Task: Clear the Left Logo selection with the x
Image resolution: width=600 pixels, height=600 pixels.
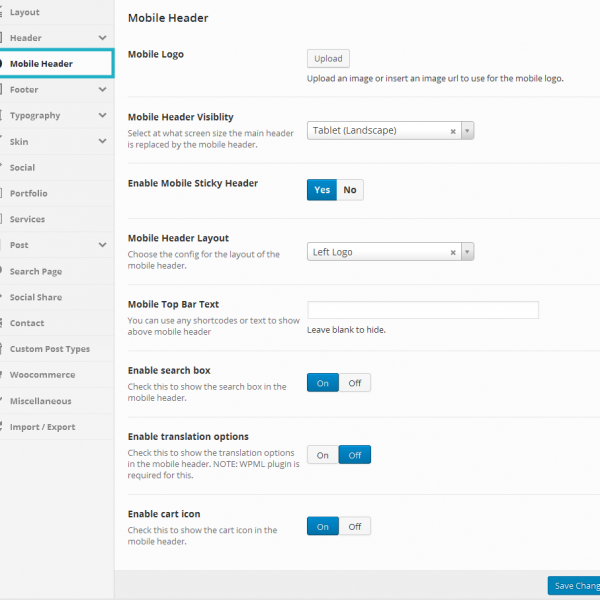Action: coord(453,252)
